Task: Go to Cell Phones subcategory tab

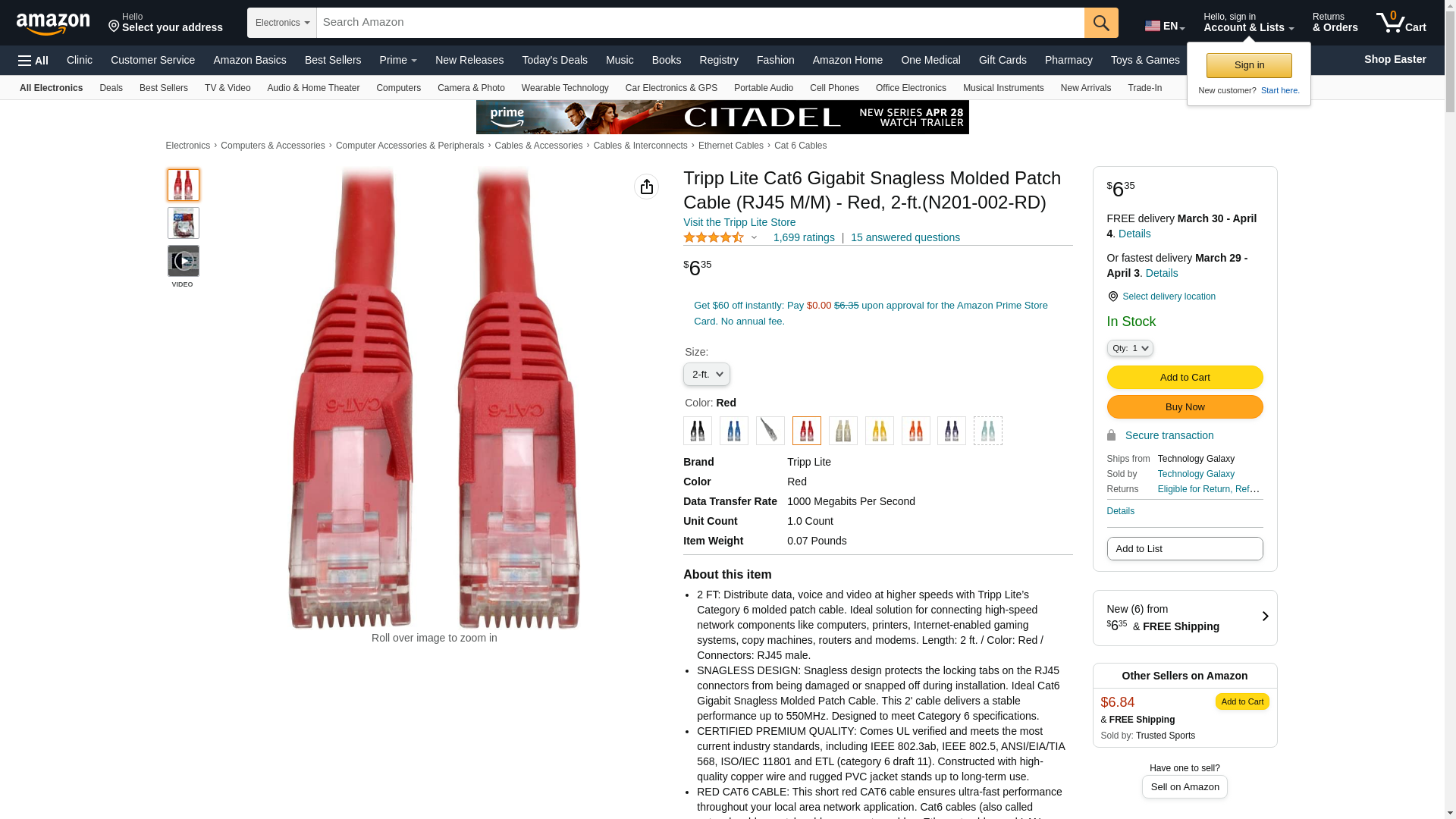Action: (x=834, y=88)
